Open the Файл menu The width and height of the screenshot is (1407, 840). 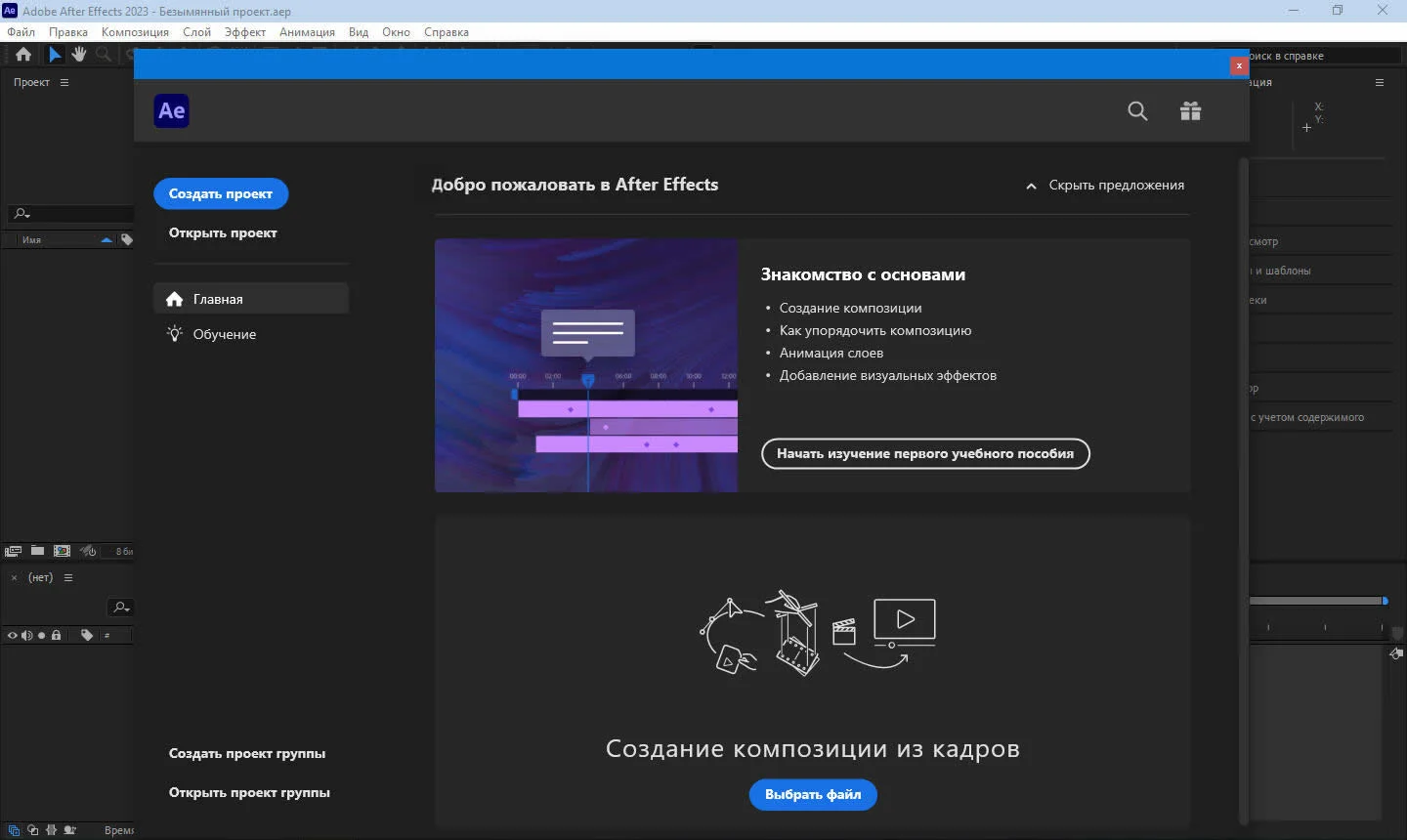tap(21, 31)
